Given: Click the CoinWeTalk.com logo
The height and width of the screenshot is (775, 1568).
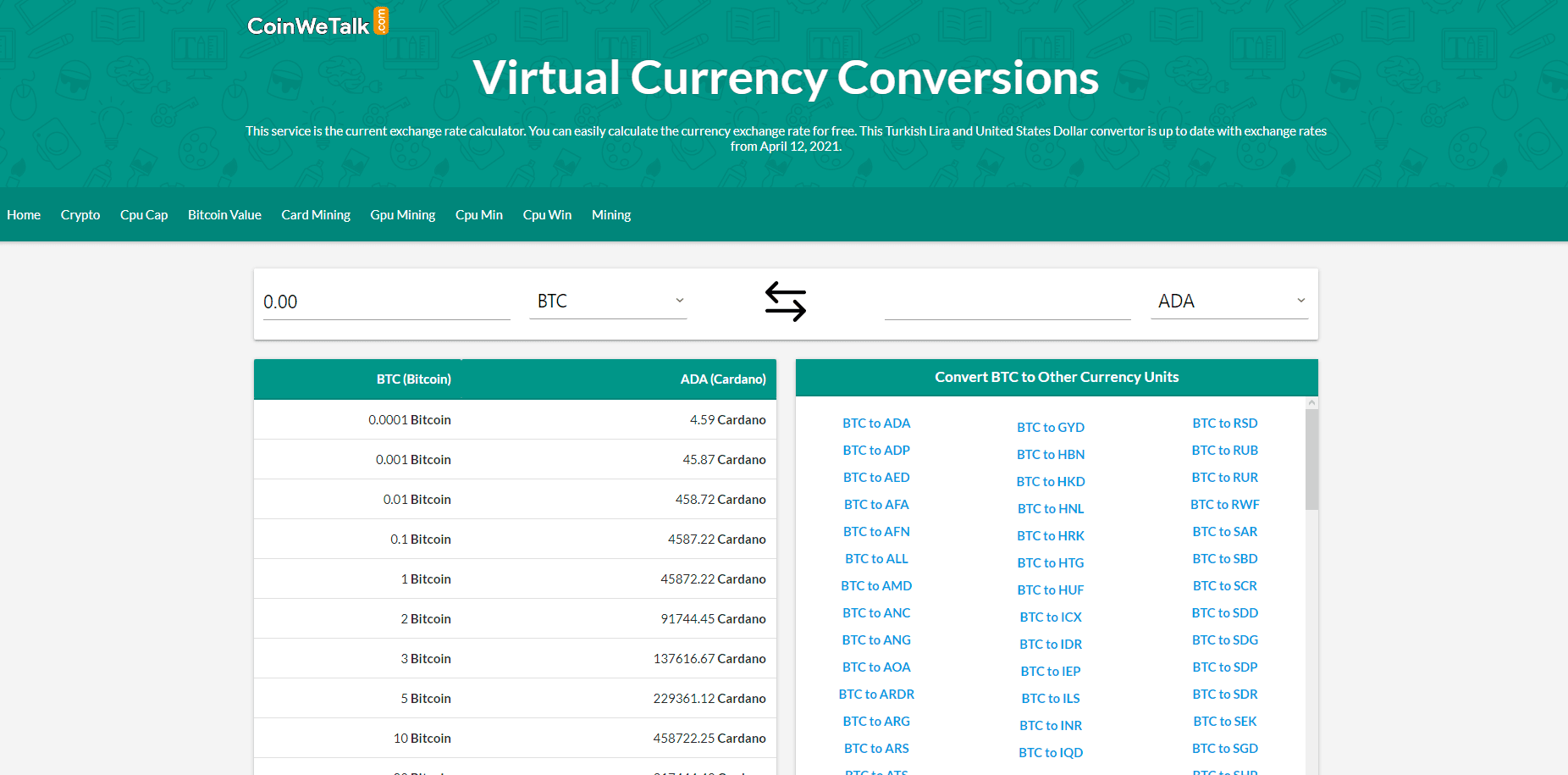Looking at the screenshot, I should click(x=317, y=22).
